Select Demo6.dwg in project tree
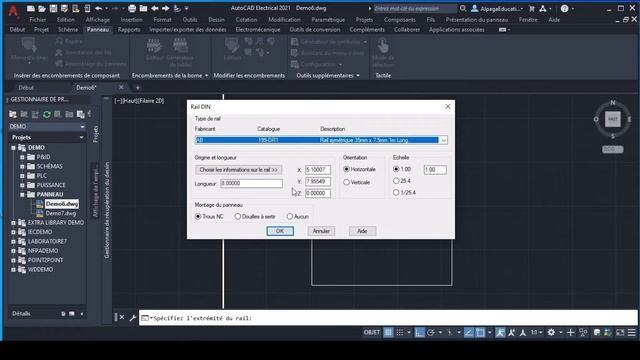This screenshot has height=360, width=640. (x=62, y=204)
